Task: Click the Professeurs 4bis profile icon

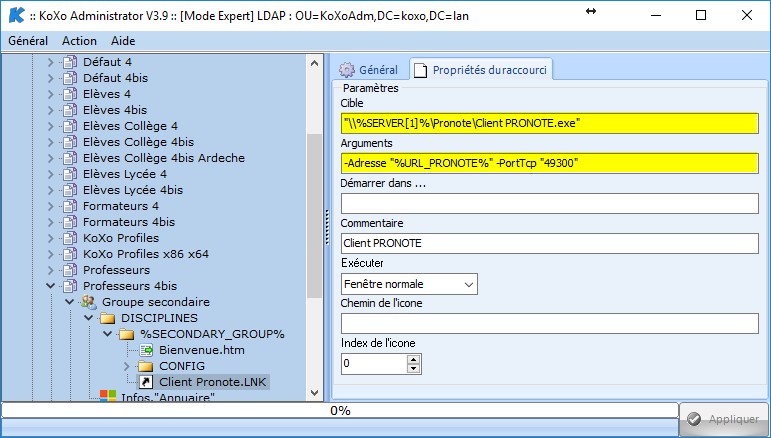Action: click(70, 286)
